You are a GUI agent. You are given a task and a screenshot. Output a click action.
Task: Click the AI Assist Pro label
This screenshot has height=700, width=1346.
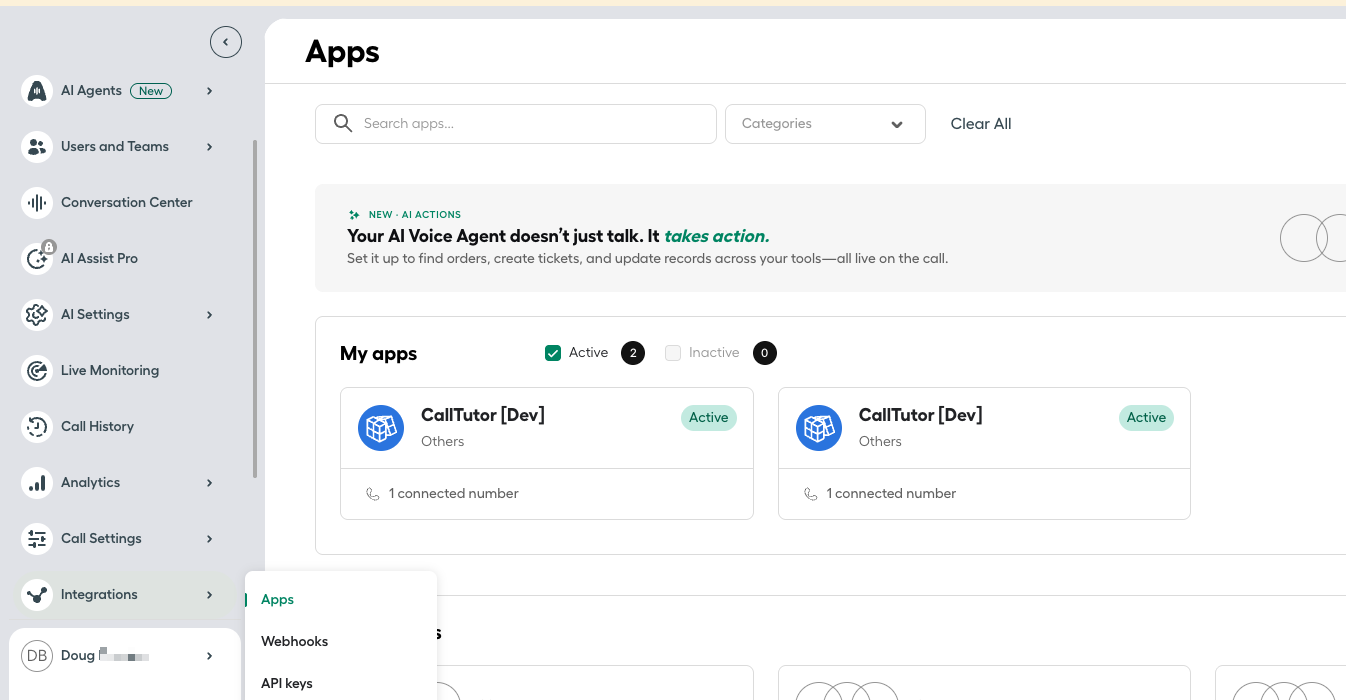(x=99, y=258)
